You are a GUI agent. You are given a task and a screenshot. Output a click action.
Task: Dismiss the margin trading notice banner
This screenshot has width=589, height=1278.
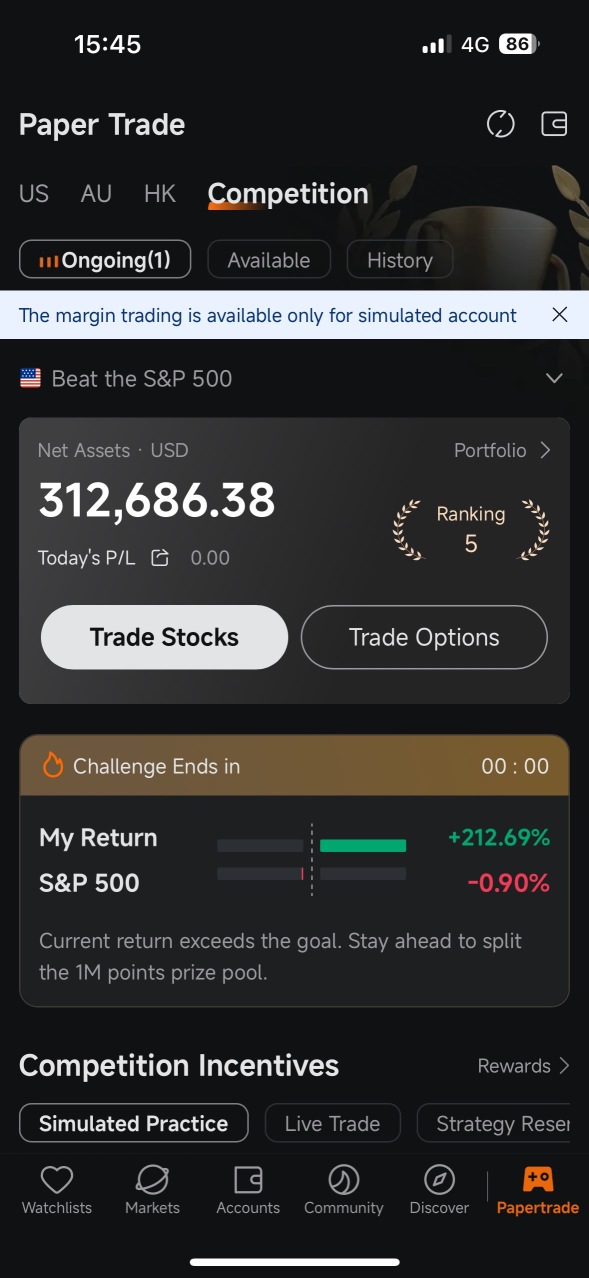560,315
